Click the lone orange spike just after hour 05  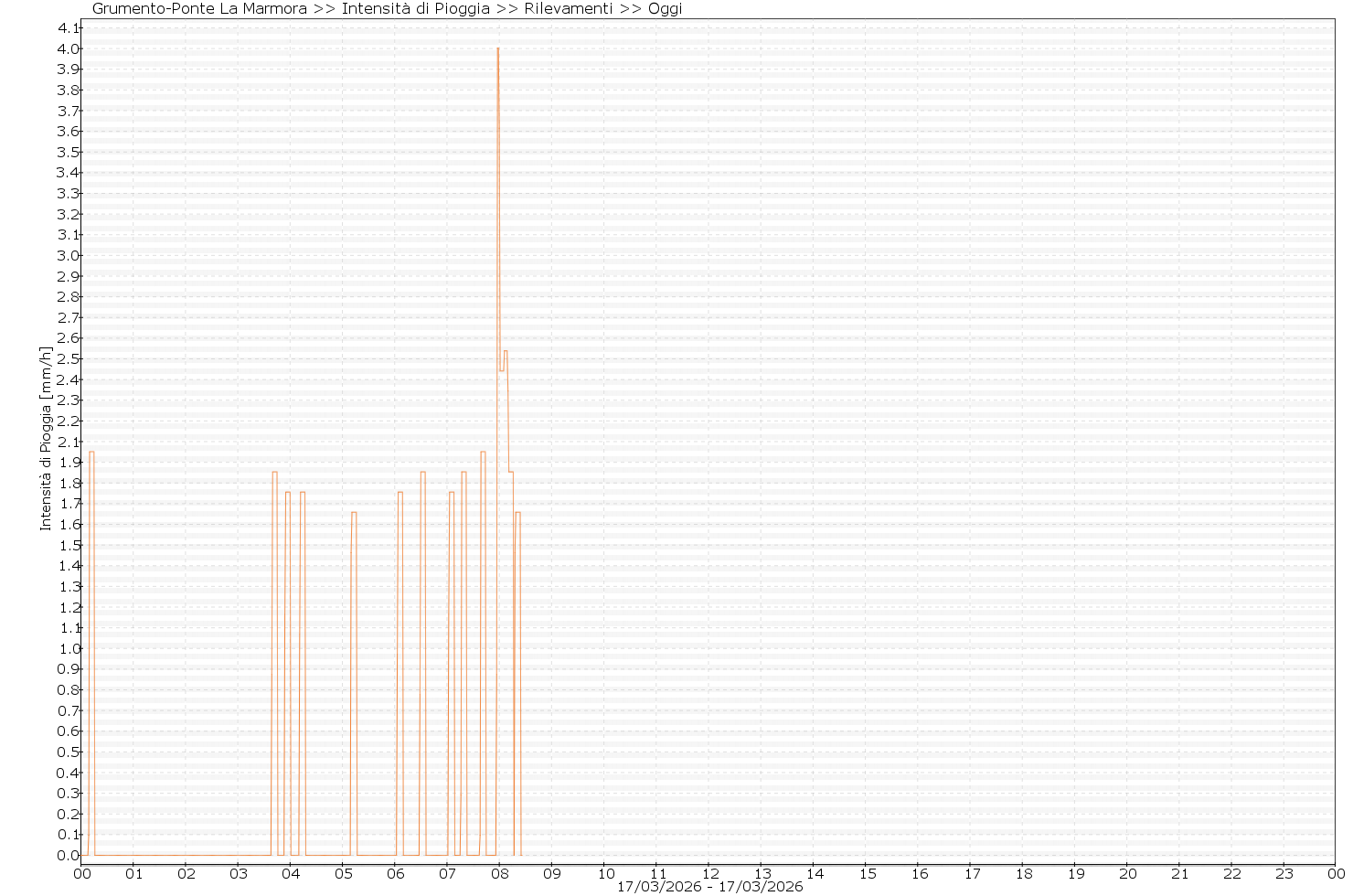click(354, 513)
